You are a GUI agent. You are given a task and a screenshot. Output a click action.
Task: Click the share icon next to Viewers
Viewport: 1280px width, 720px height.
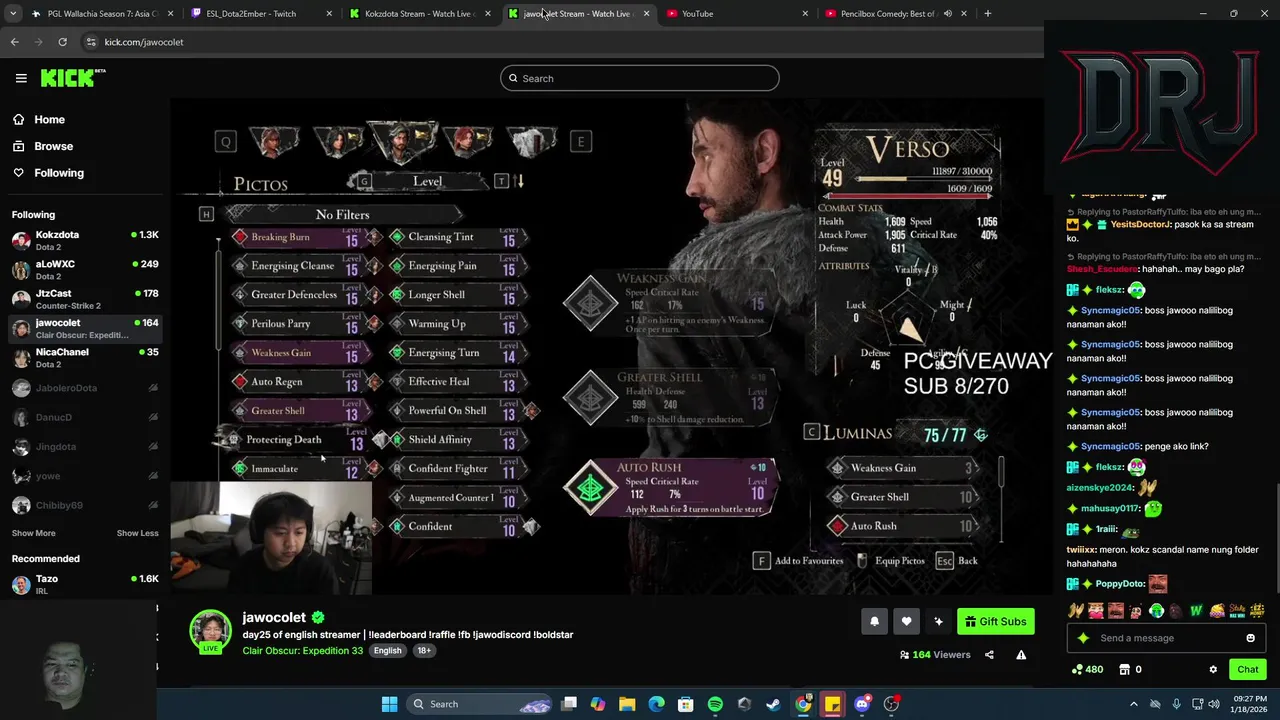[989, 655]
